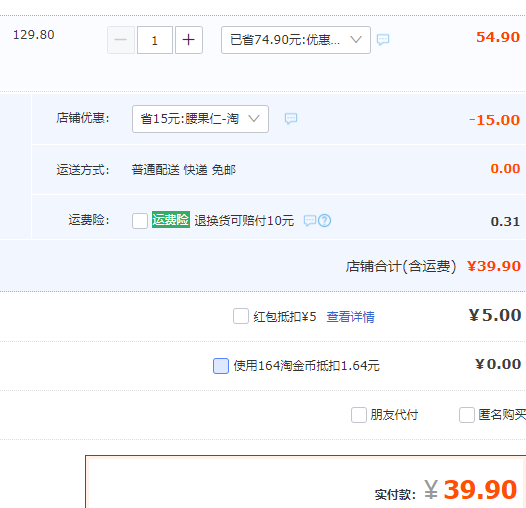
Task: Increase quantity with the plus button
Action: 189,40
